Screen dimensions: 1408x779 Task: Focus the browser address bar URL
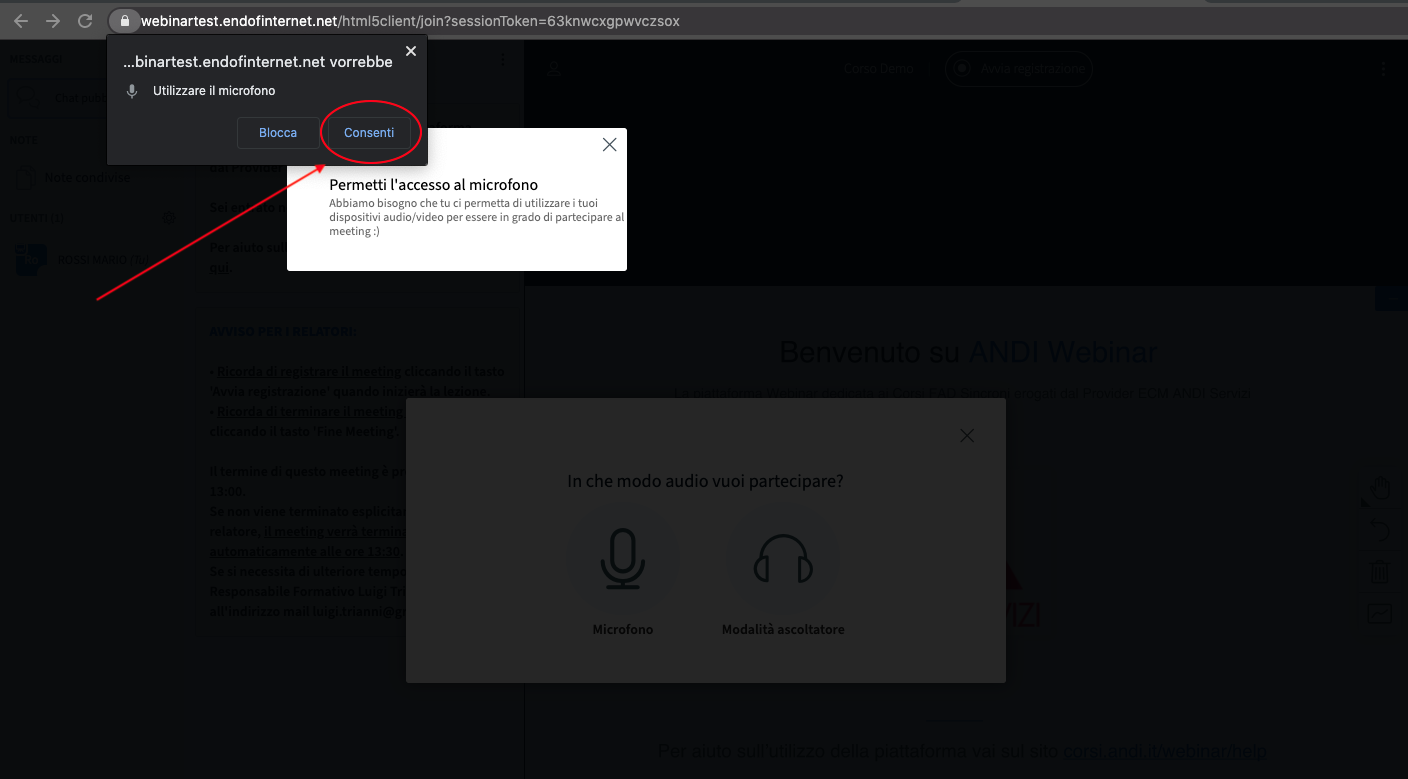tap(410, 21)
